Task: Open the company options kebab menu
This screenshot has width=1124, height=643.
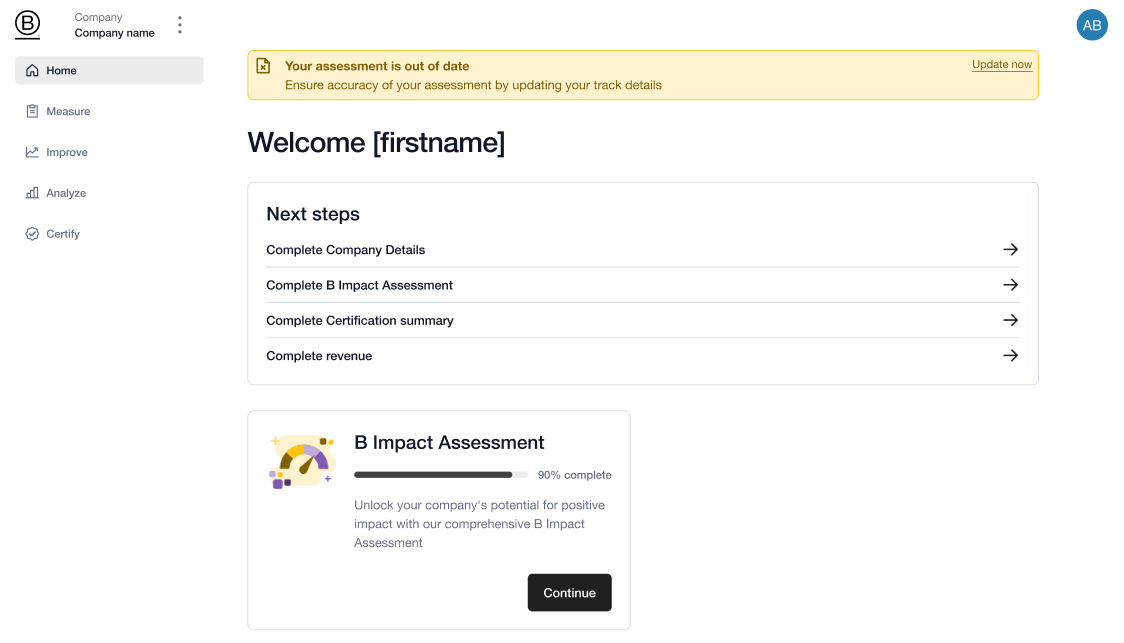Action: [x=180, y=25]
